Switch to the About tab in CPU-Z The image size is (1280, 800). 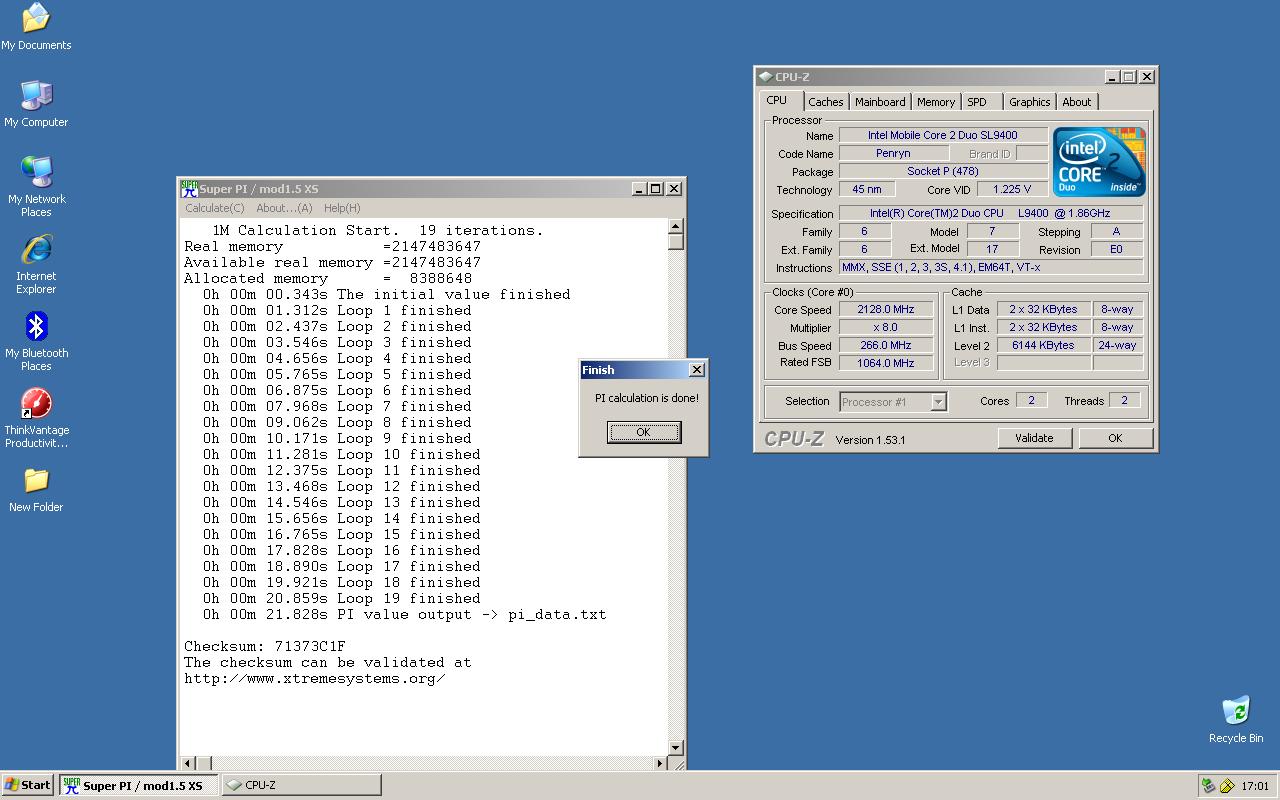[x=1077, y=102]
